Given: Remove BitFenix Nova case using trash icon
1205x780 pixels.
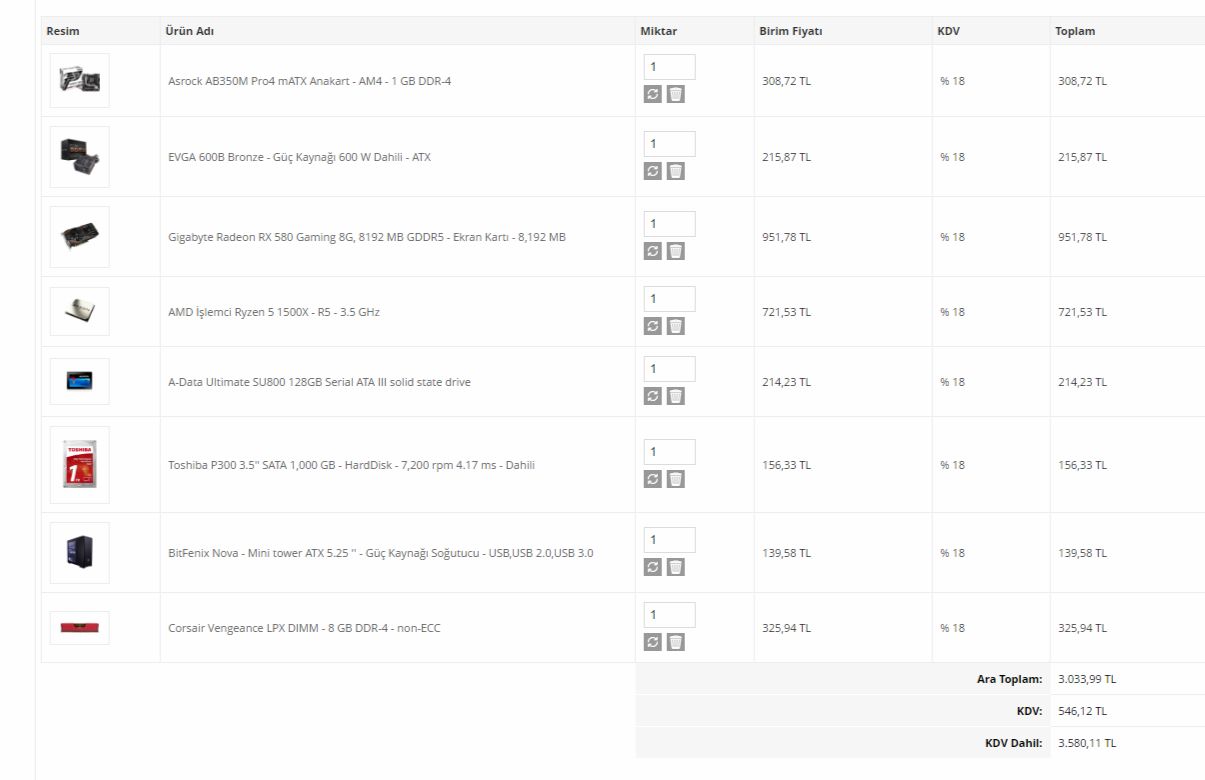Looking at the screenshot, I should [676, 567].
